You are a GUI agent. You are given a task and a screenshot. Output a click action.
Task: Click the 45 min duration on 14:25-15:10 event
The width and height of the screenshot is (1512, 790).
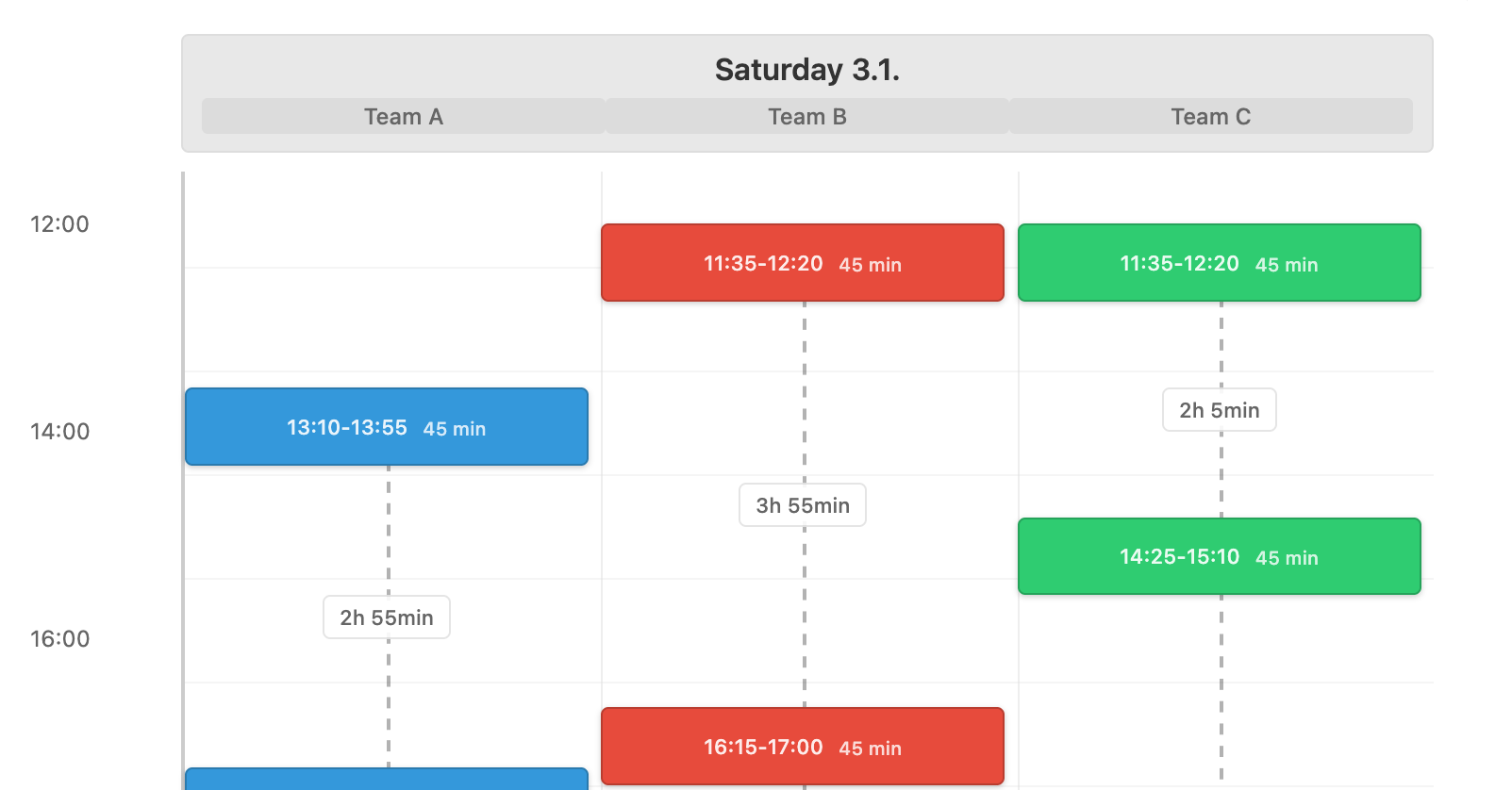(x=1287, y=558)
